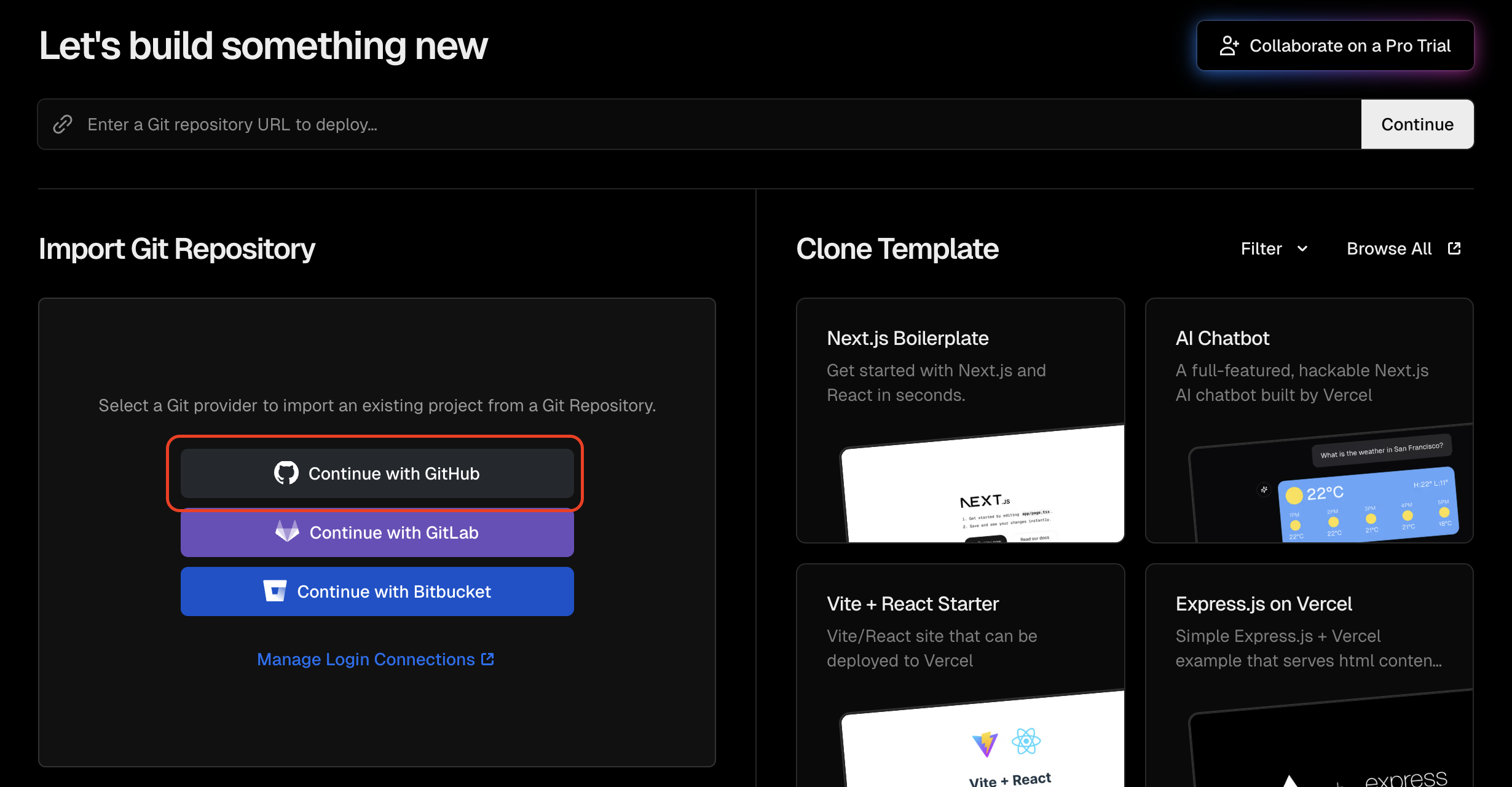This screenshot has width=1512, height=787.
Task: Click the GitLab fox logo icon
Action: pyautogui.click(x=287, y=531)
